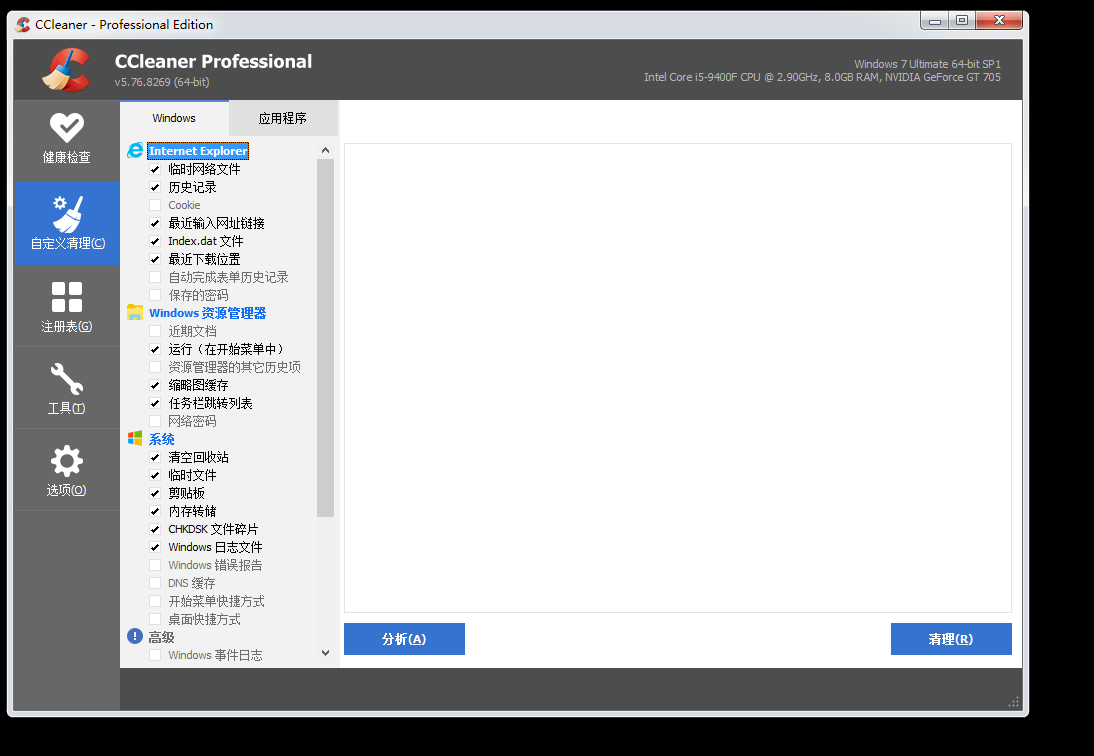The width and height of the screenshot is (1094, 756).
Task: Click the Windows 资源管理器 folder icon
Action: (135, 313)
